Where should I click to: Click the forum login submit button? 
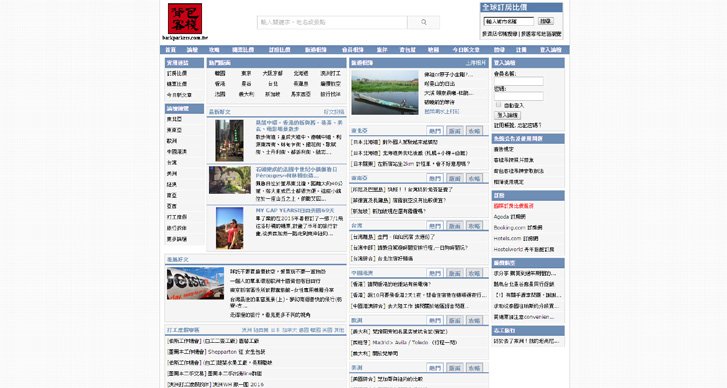pos(508,115)
